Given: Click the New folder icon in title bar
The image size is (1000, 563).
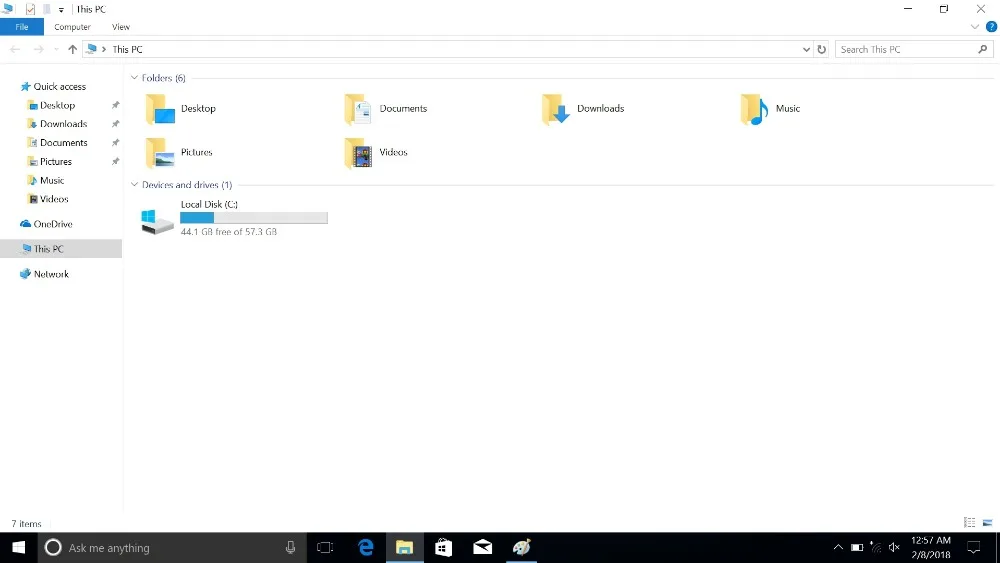Looking at the screenshot, I should pos(47,9).
